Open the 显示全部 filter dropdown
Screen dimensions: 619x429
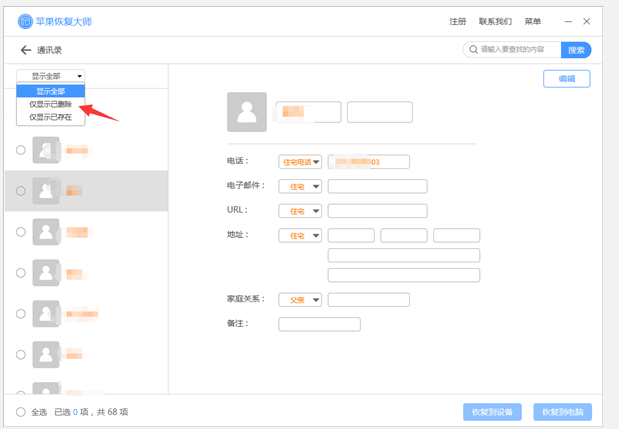click(51, 76)
